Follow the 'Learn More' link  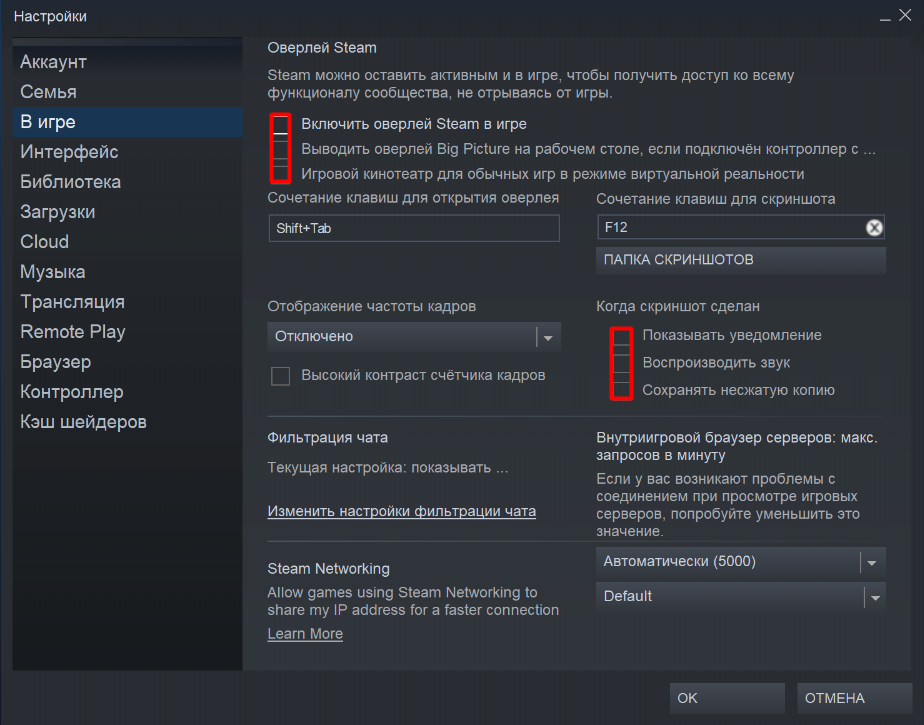[305, 634]
